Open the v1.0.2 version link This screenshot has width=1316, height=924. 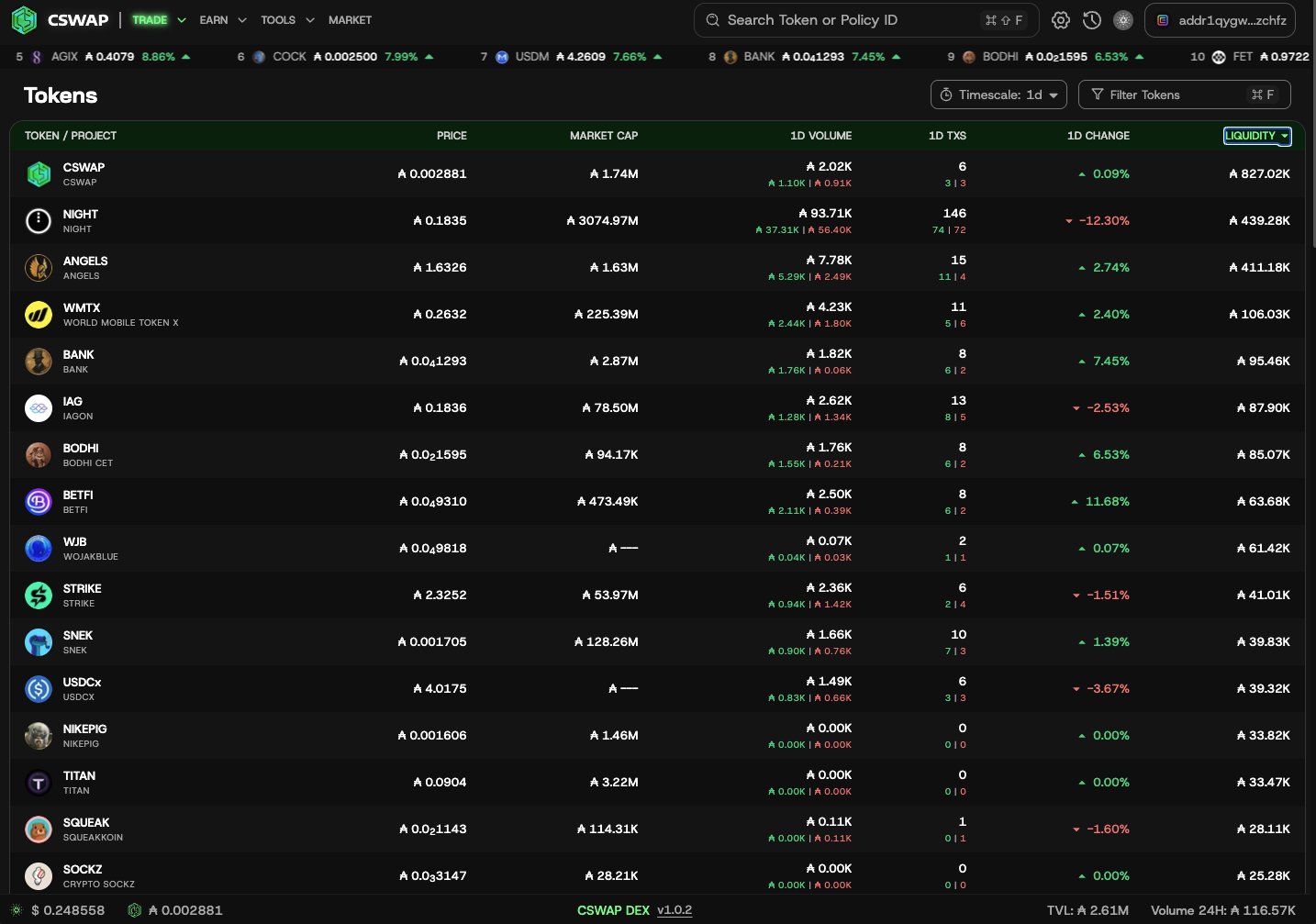point(675,910)
